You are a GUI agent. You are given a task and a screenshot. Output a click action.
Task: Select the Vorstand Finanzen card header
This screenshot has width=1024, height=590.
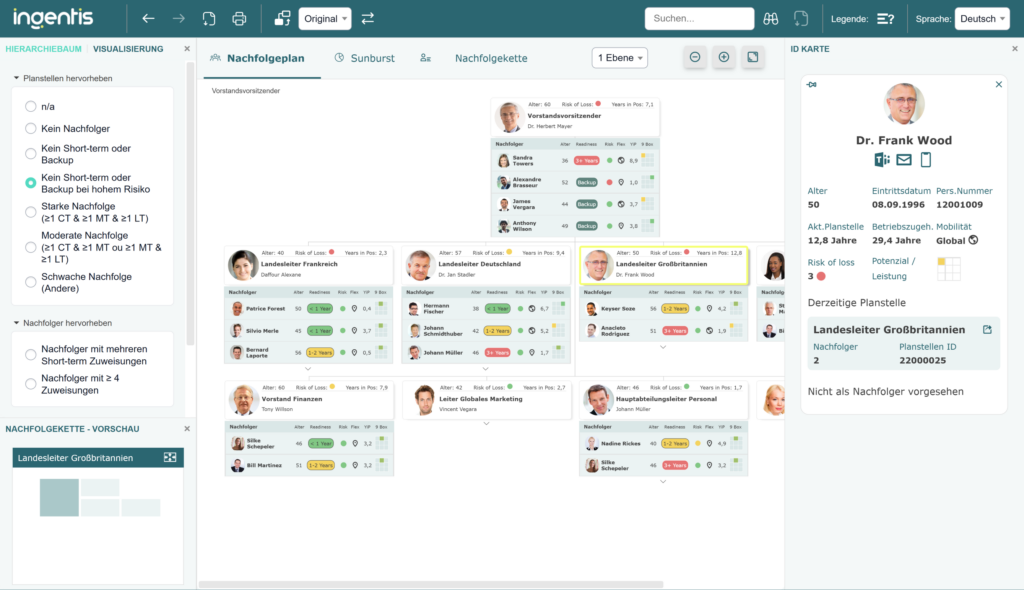click(x=308, y=400)
